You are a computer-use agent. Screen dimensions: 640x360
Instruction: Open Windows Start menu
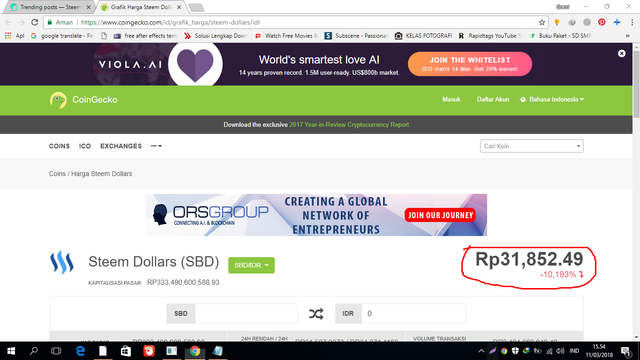11,351
